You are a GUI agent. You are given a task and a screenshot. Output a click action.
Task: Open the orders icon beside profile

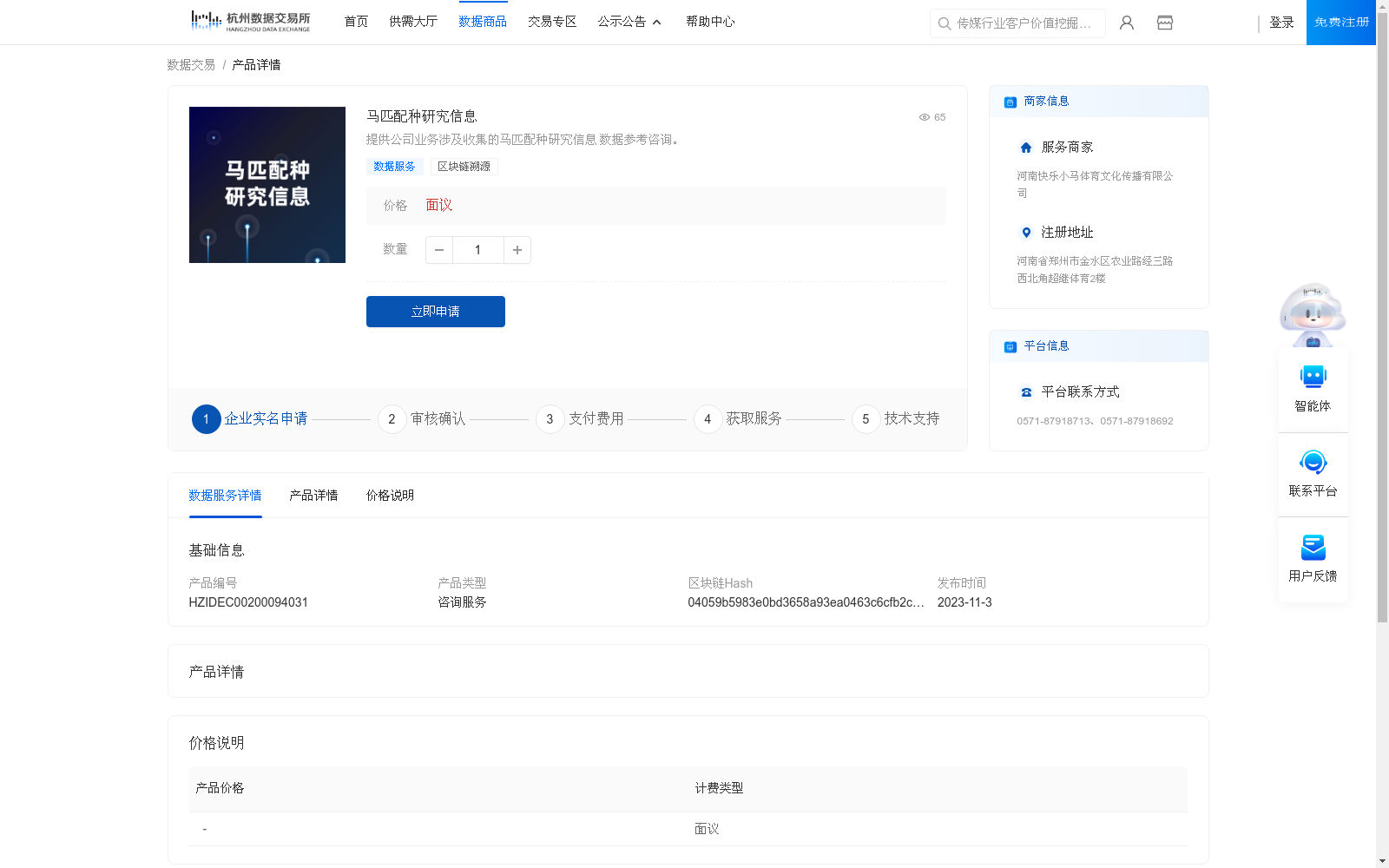(x=1164, y=23)
